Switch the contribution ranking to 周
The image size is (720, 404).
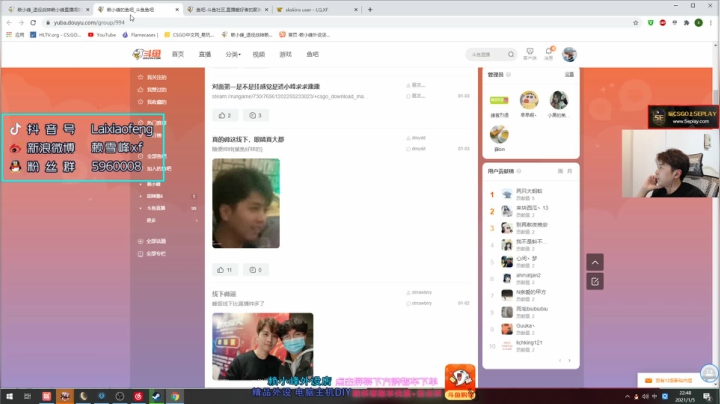tap(560, 171)
